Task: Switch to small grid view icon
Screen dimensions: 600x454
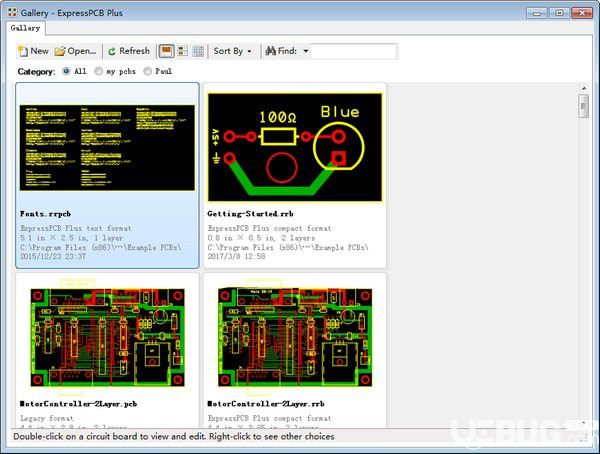Action: [x=198, y=51]
